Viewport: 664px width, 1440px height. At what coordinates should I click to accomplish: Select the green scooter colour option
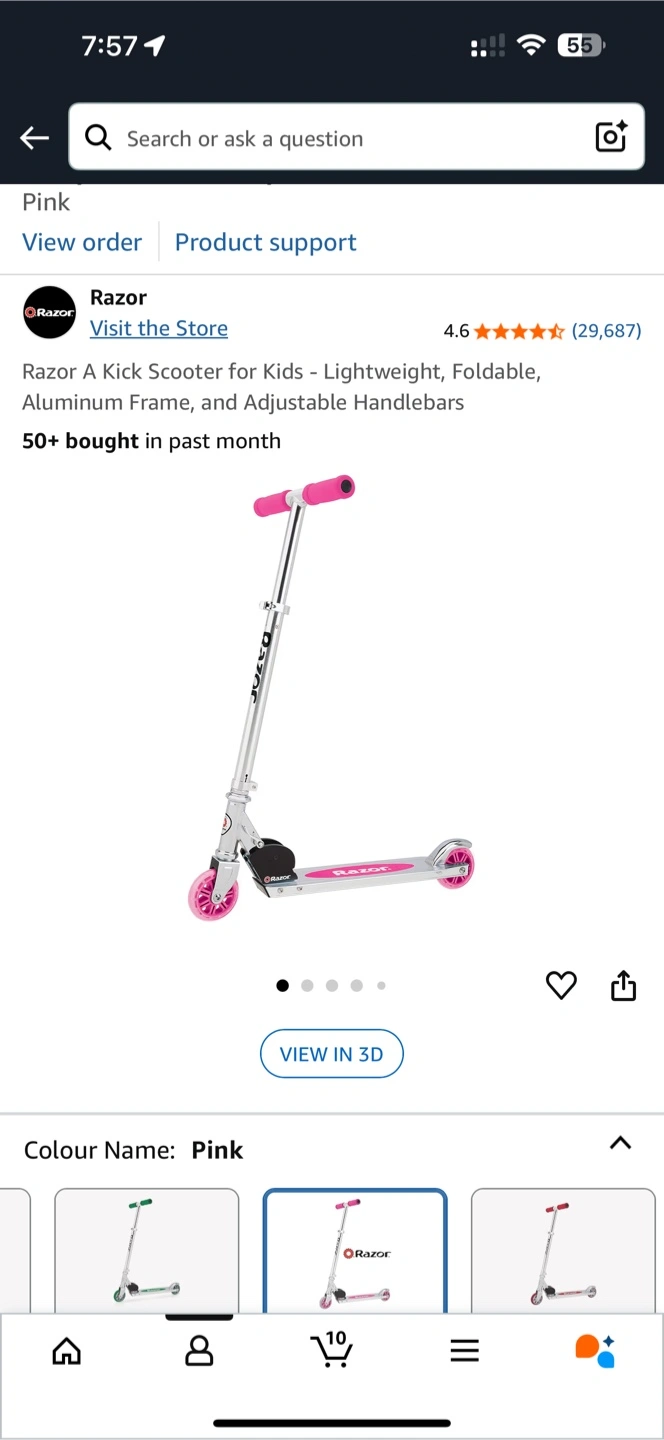(146, 1250)
